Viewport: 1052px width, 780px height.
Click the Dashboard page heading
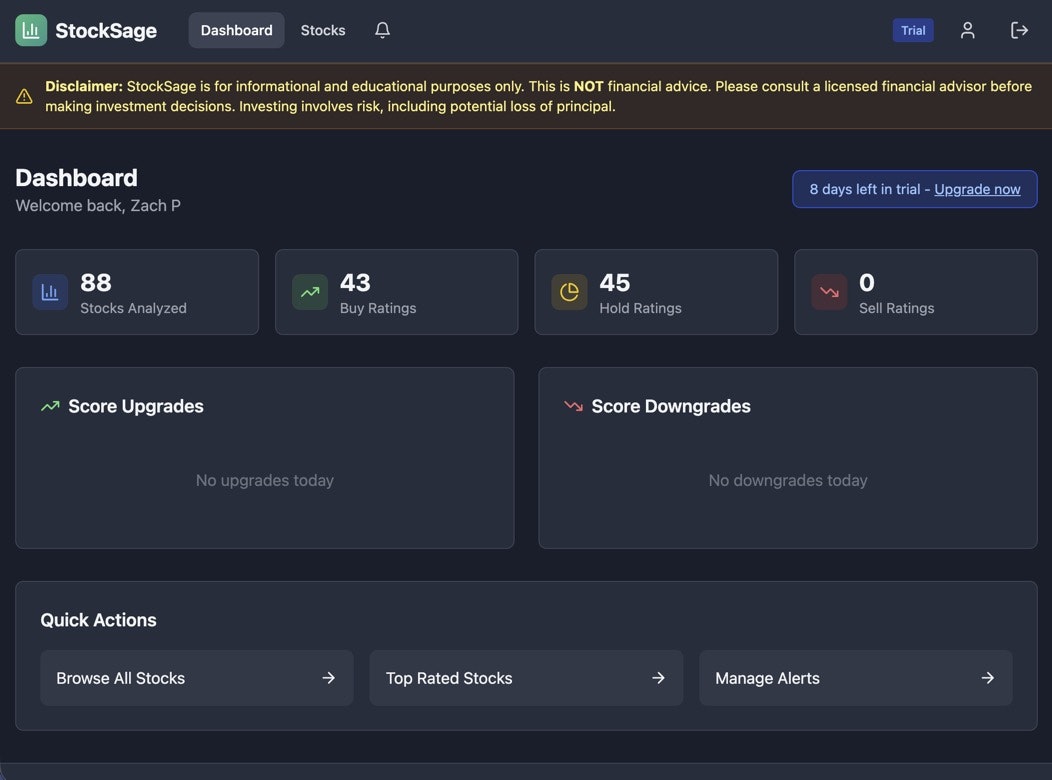pos(76,178)
